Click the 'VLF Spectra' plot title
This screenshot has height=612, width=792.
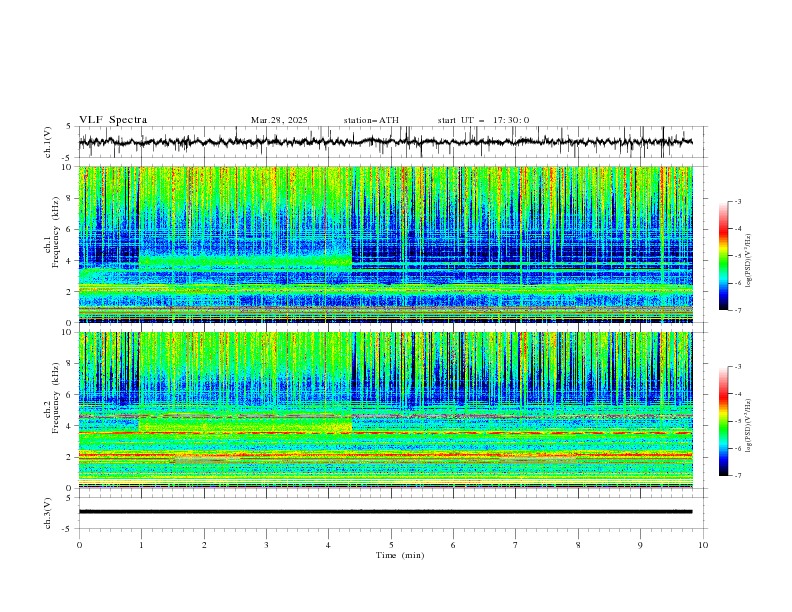(113, 120)
